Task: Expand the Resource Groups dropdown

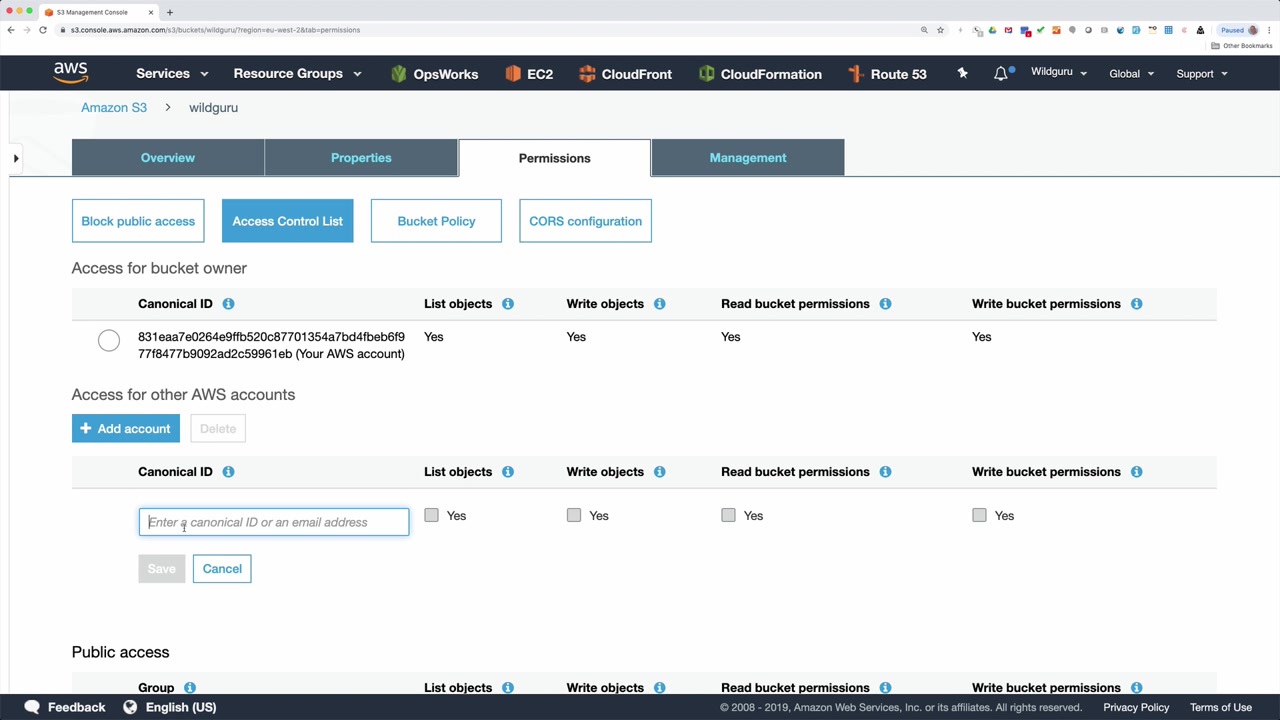Action: point(297,74)
